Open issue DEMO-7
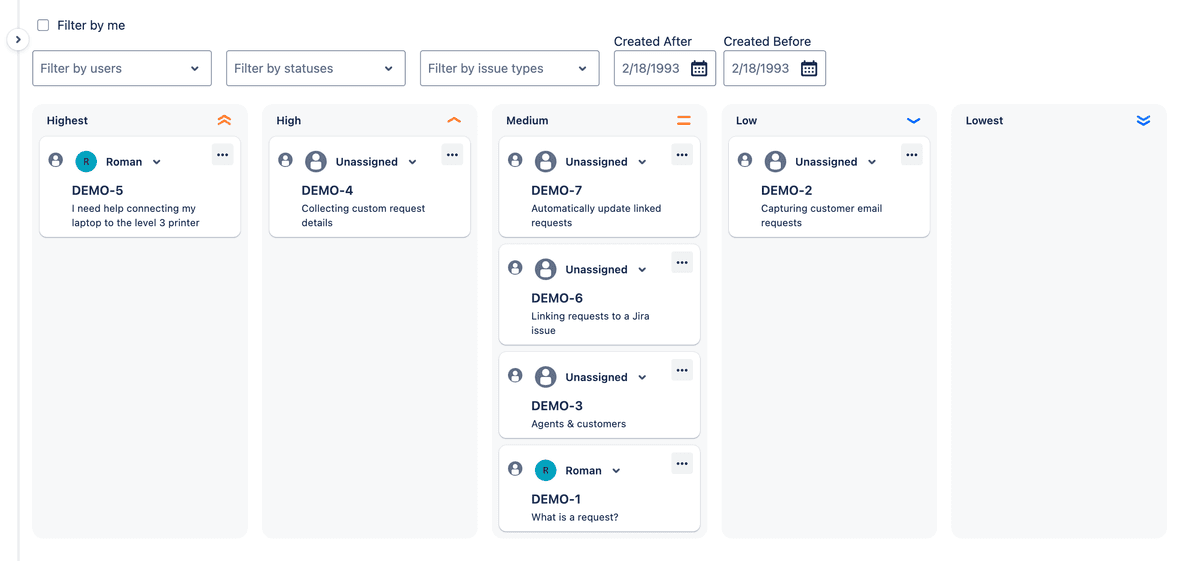 tap(557, 190)
